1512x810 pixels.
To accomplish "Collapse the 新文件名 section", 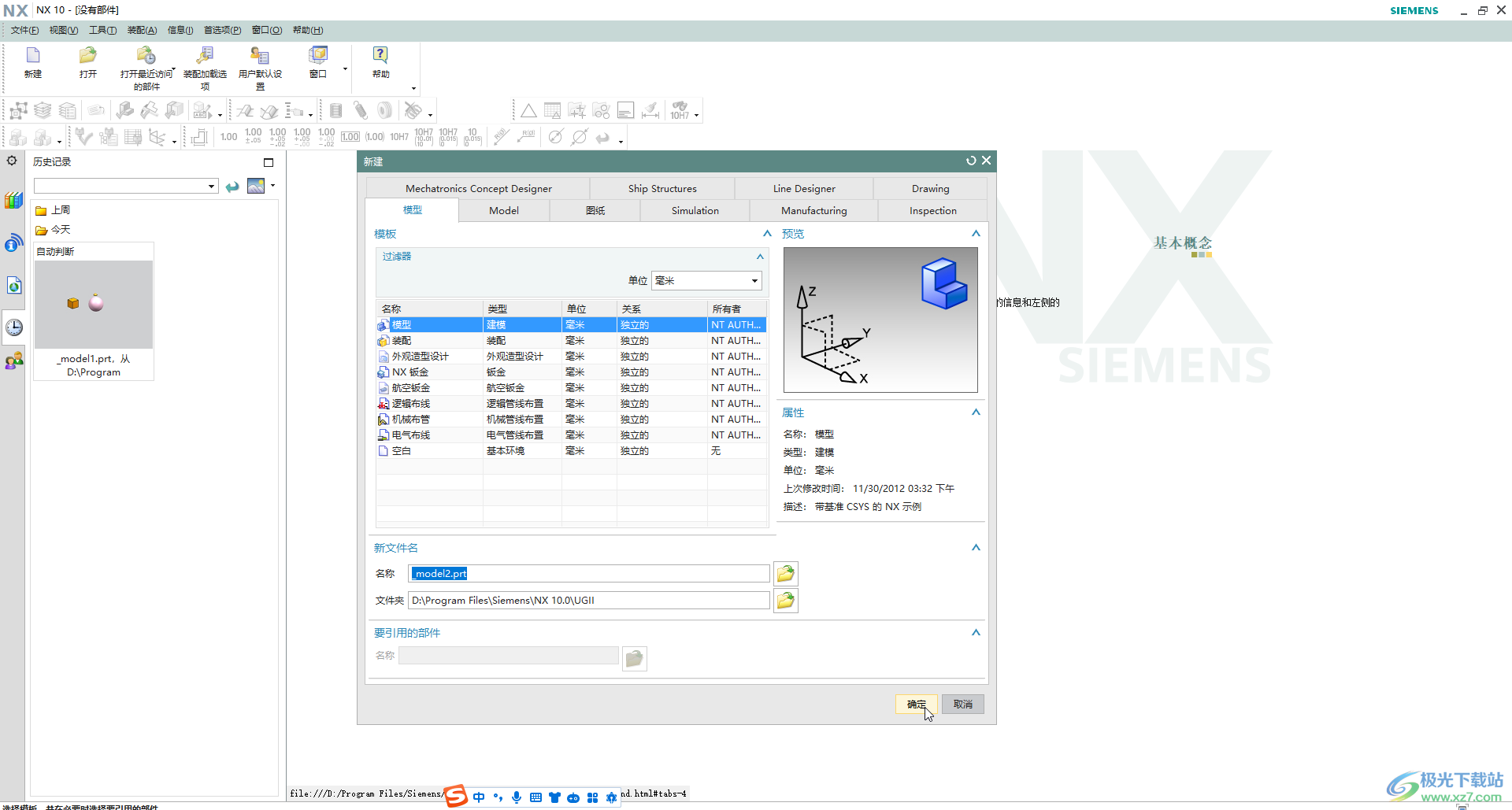I will coord(976,548).
